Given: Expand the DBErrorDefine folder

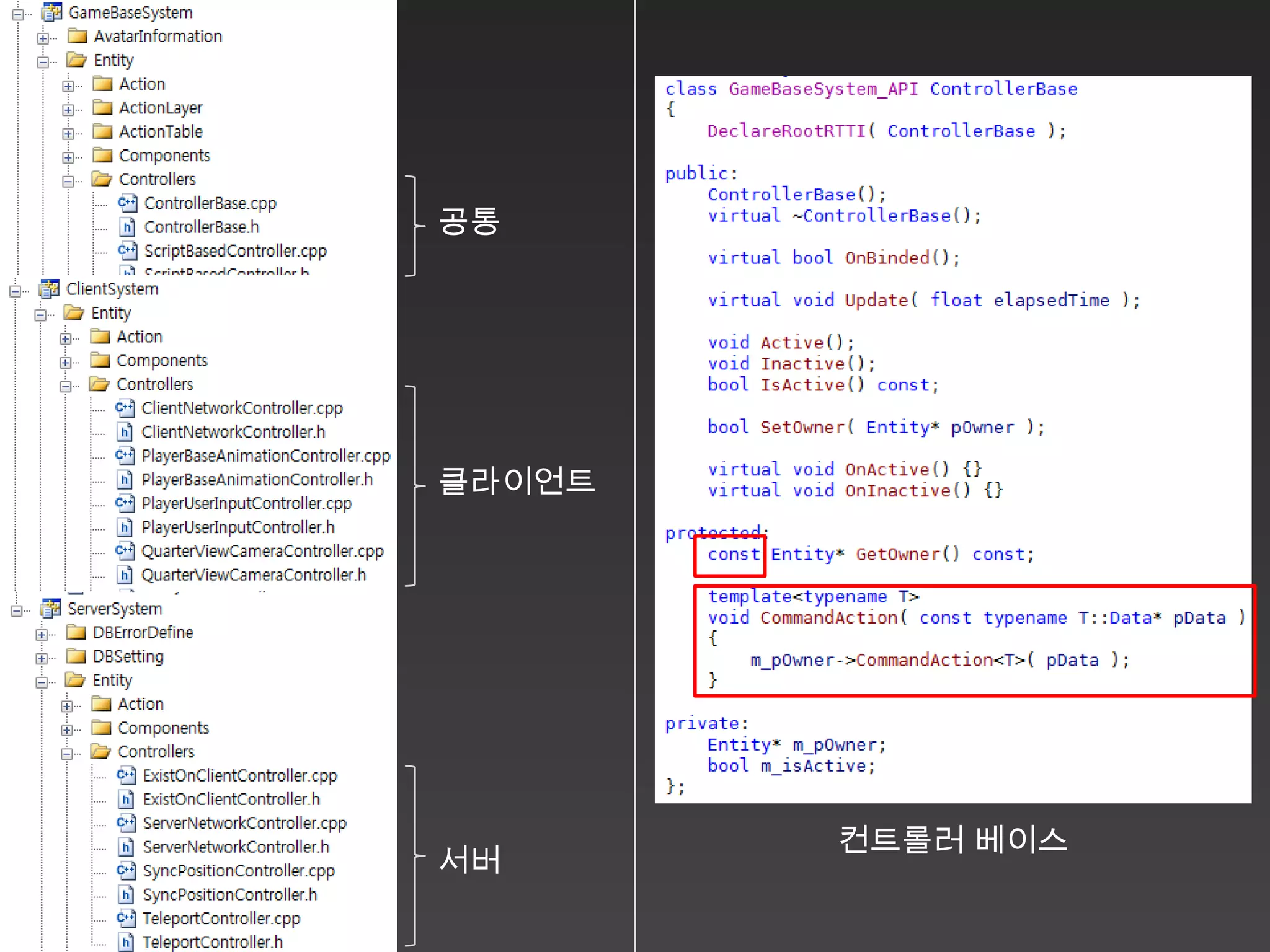Looking at the screenshot, I should click(42, 635).
